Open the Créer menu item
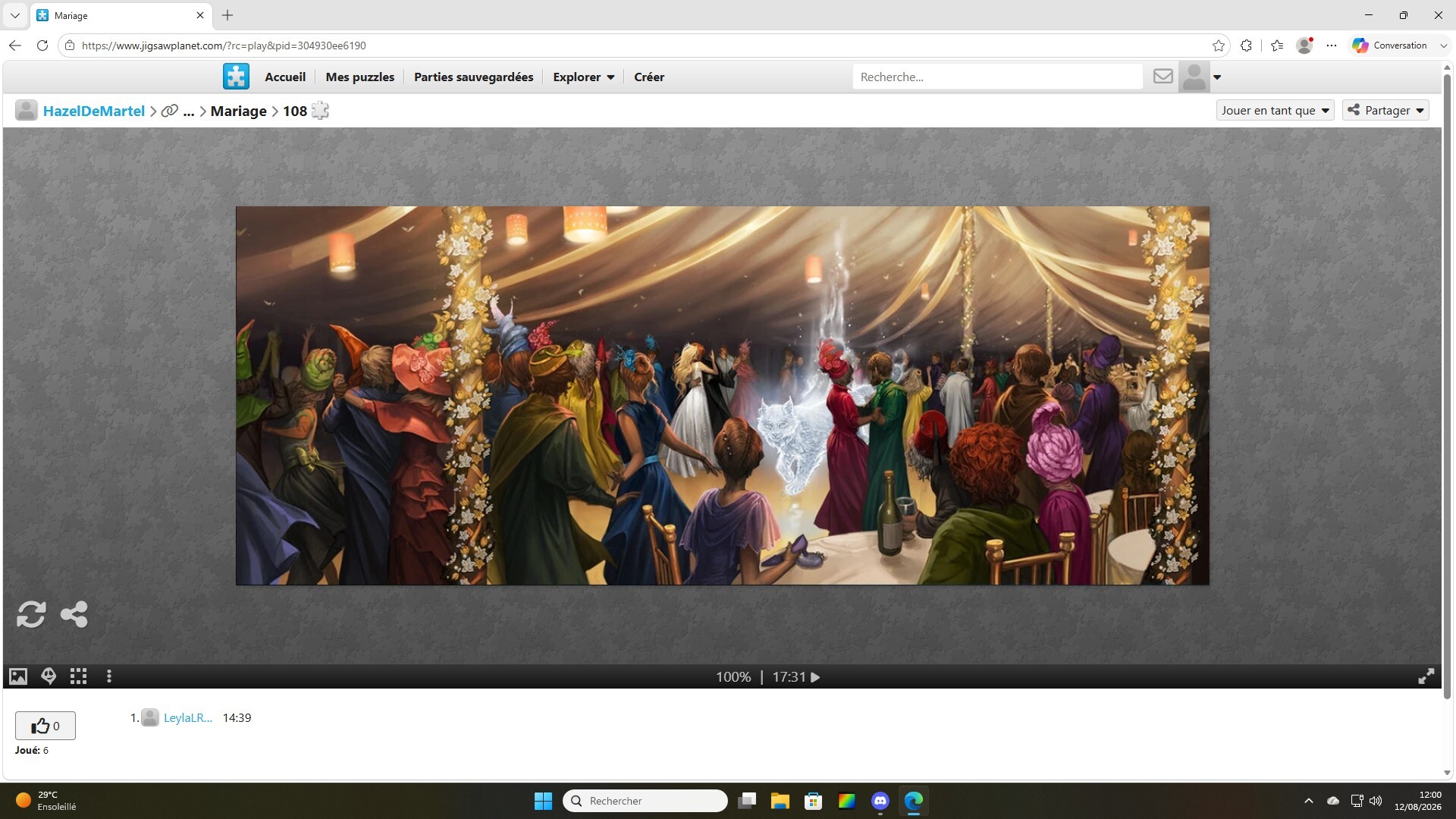This screenshot has width=1456, height=819. click(649, 77)
